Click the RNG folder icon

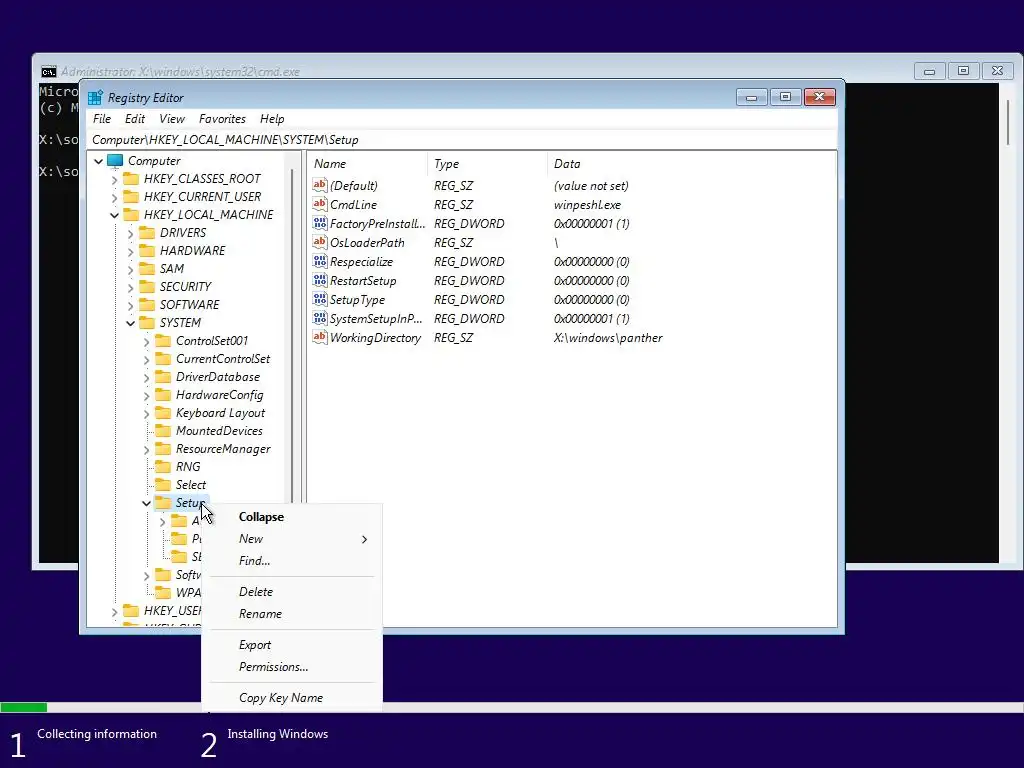click(x=163, y=467)
